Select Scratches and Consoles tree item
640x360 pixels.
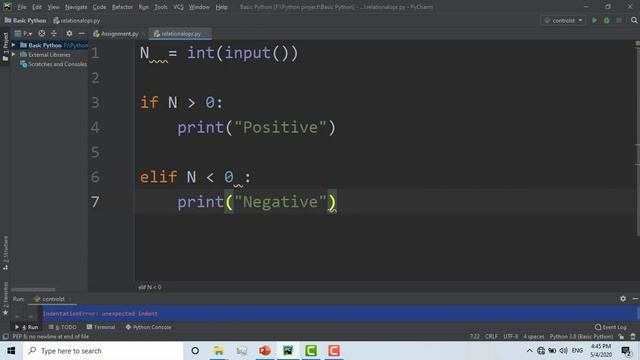[x=53, y=64]
